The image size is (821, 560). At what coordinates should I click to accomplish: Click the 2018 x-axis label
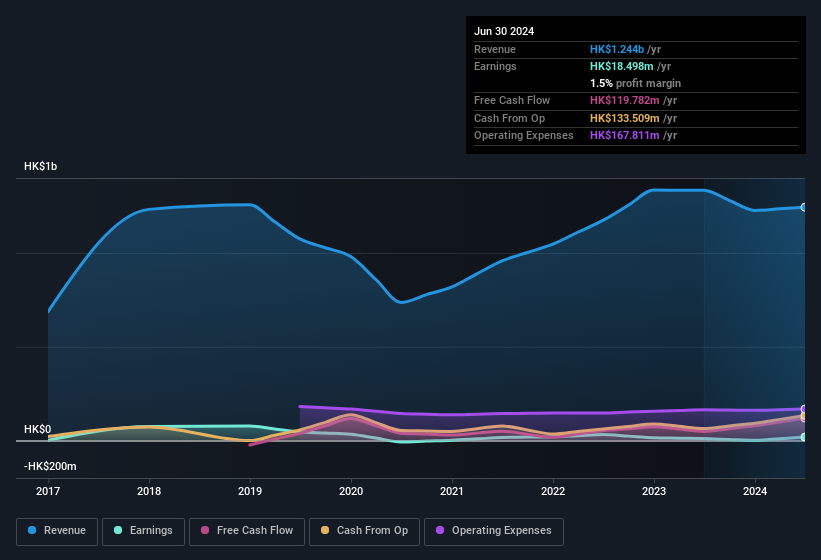coord(149,491)
